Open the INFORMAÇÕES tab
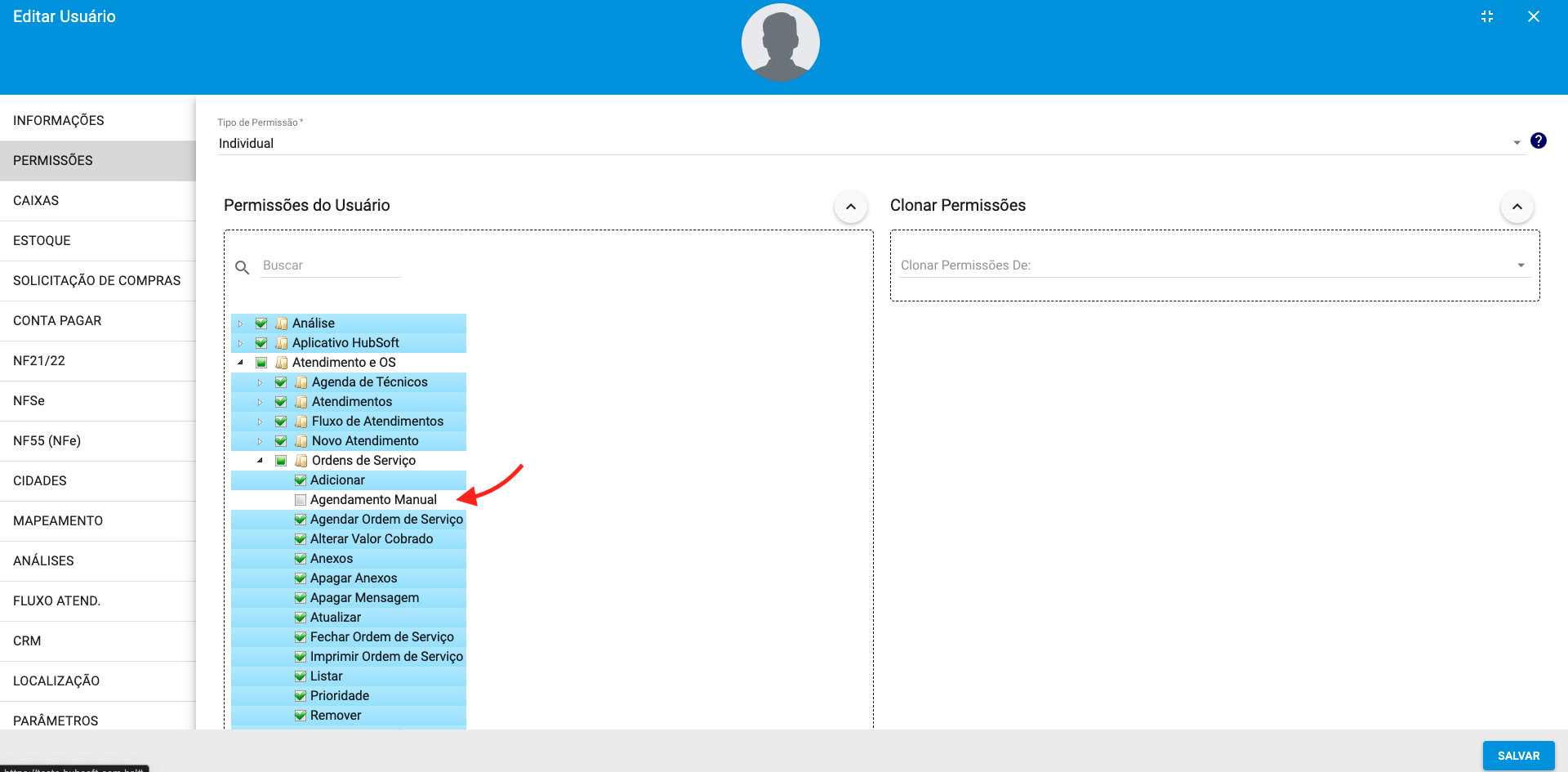This screenshot has width=1568, height=772. click(x=98, y=120)
